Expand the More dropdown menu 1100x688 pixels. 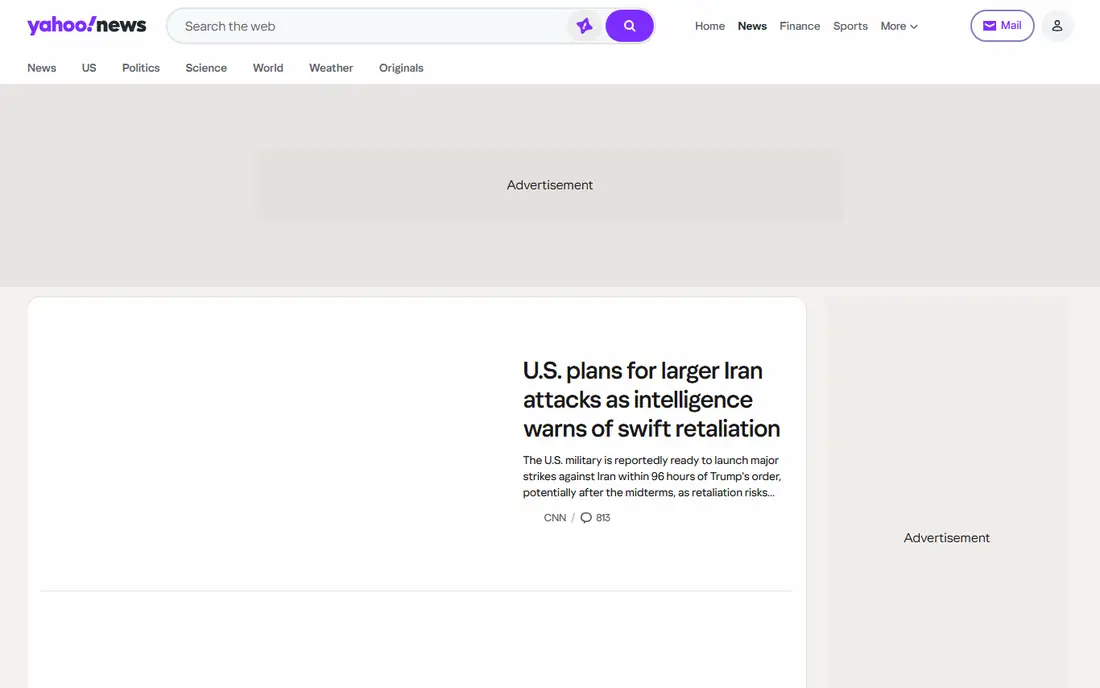click(x=899, y=26)
